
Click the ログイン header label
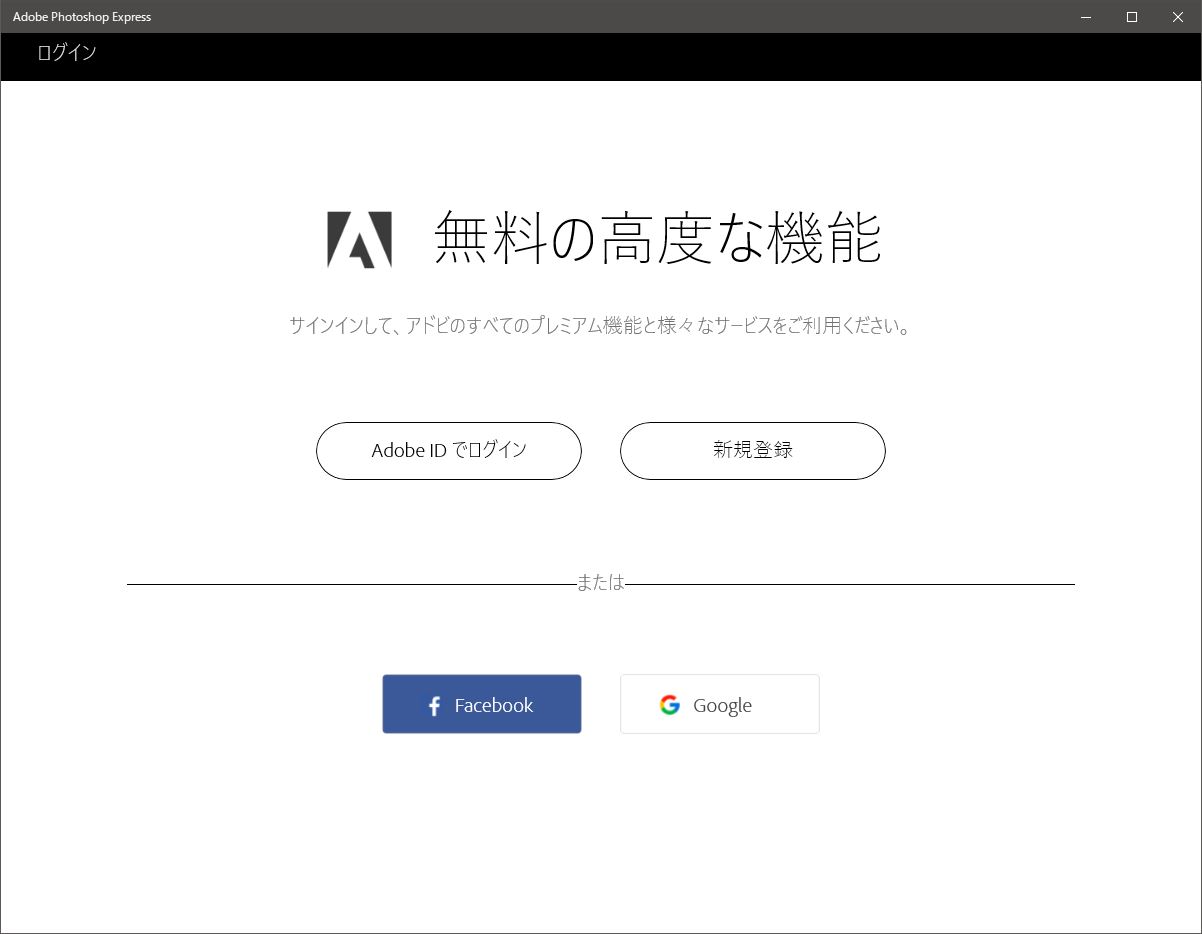(66, 52)
